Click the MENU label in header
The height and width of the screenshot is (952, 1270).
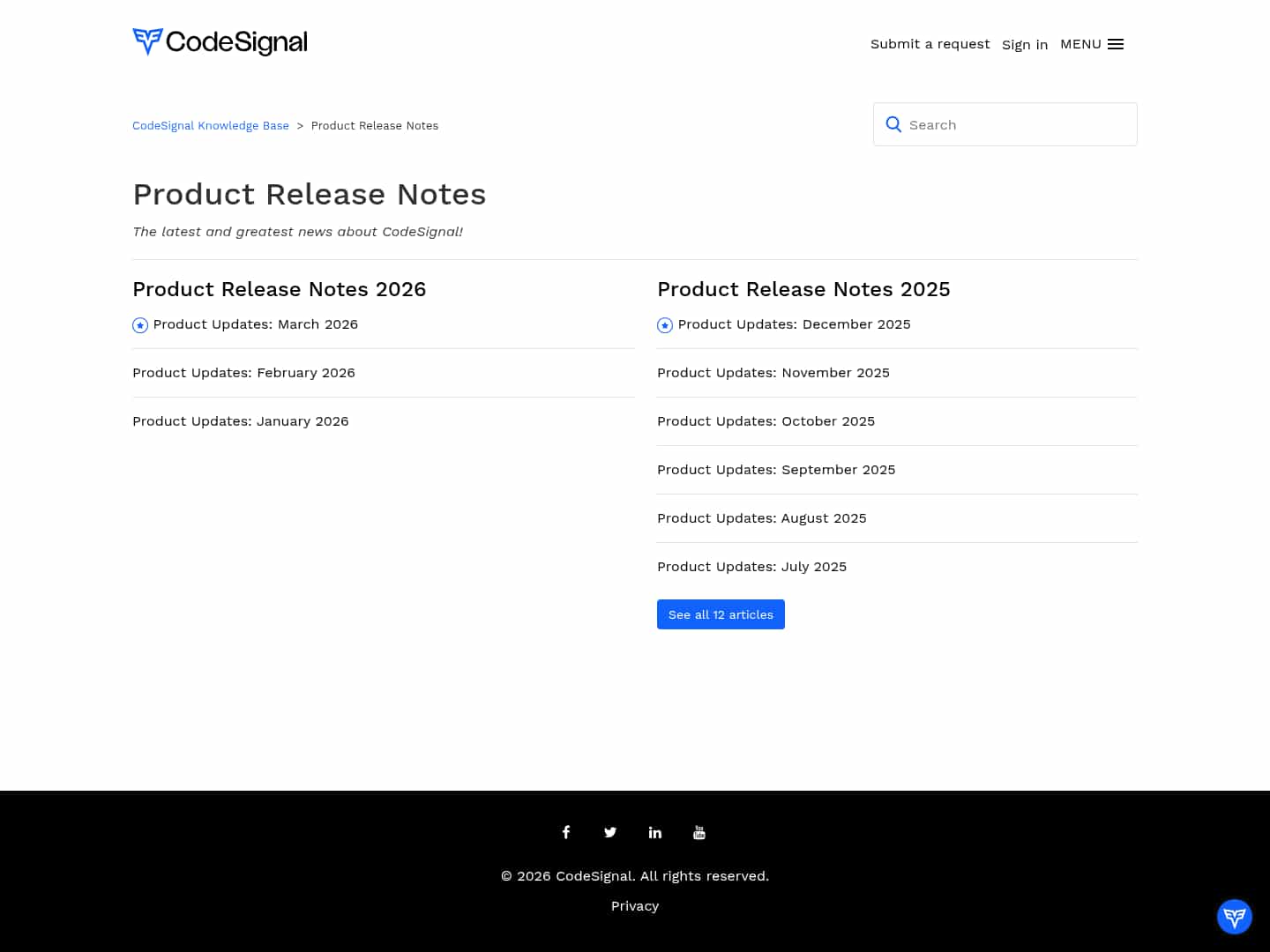[1080, 44]
